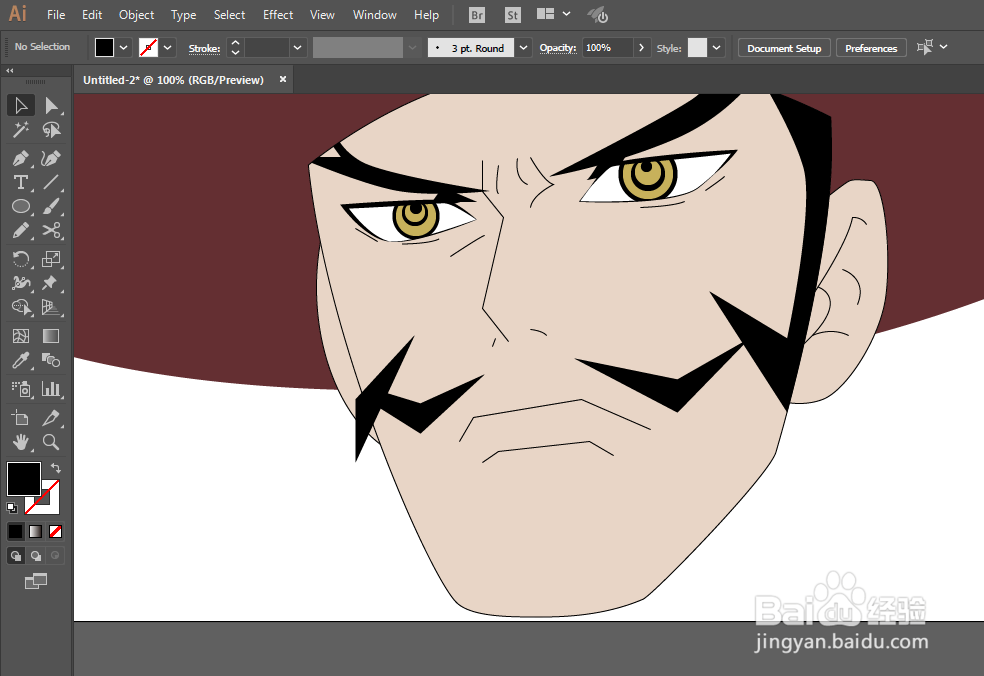
Task: Set fill mode to Gradient
Action: [x=36, y=532]
